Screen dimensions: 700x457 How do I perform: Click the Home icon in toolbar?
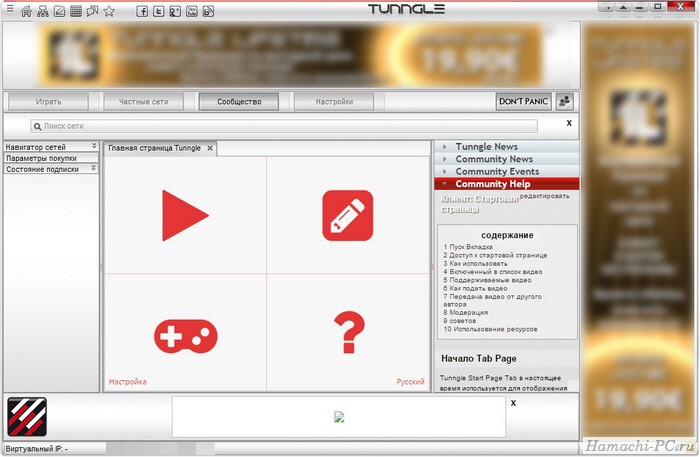pyautogui.click(x=26, y=11)
